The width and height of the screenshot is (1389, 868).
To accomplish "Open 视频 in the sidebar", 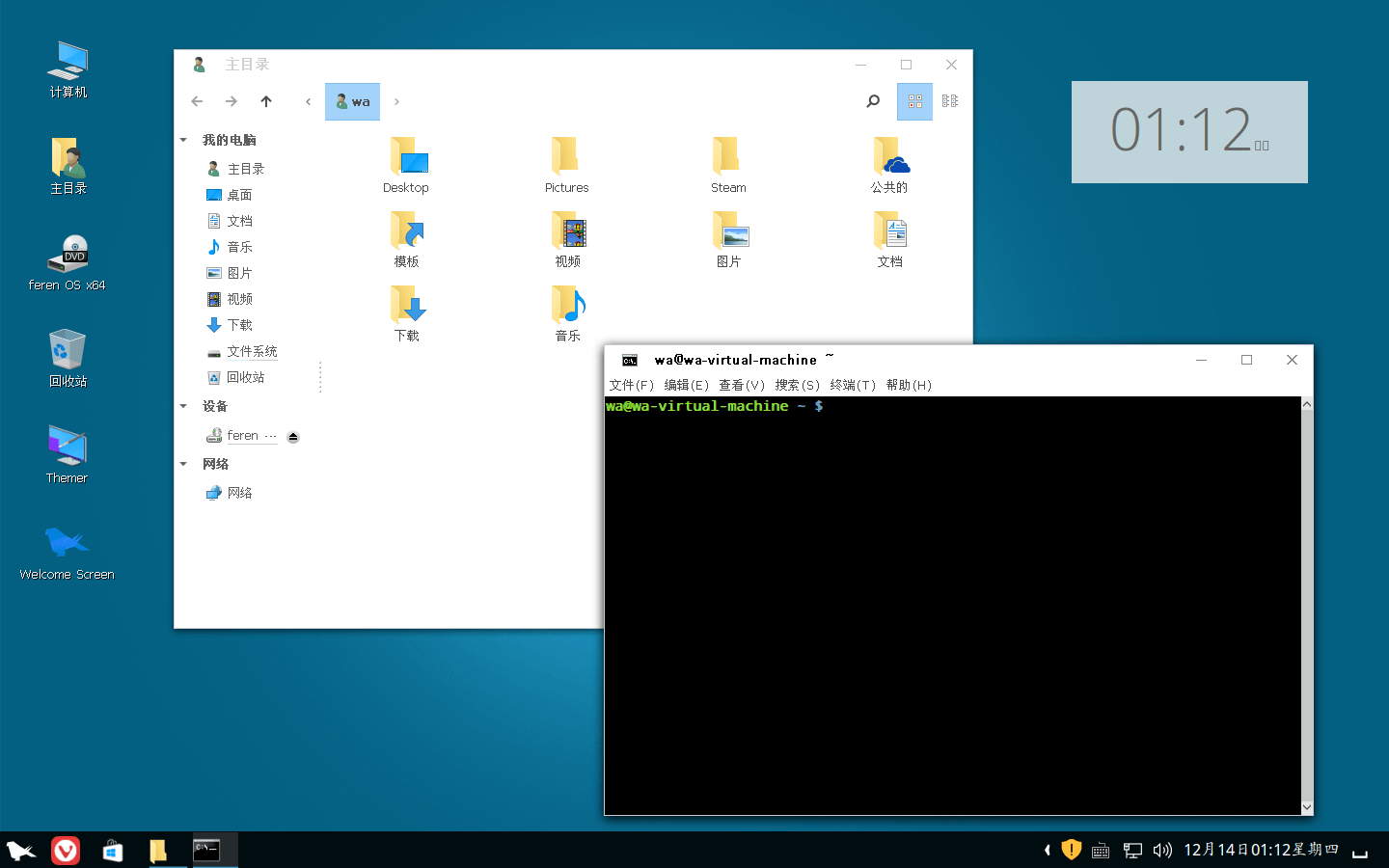I will pos(230,299).
